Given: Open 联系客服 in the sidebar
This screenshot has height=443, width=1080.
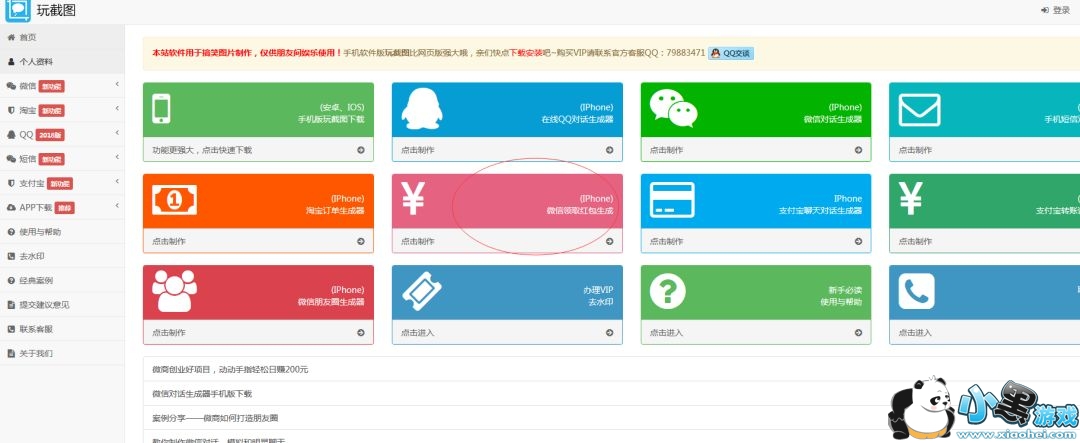Looking at the screenshot, I should click(x=62, y=329).
